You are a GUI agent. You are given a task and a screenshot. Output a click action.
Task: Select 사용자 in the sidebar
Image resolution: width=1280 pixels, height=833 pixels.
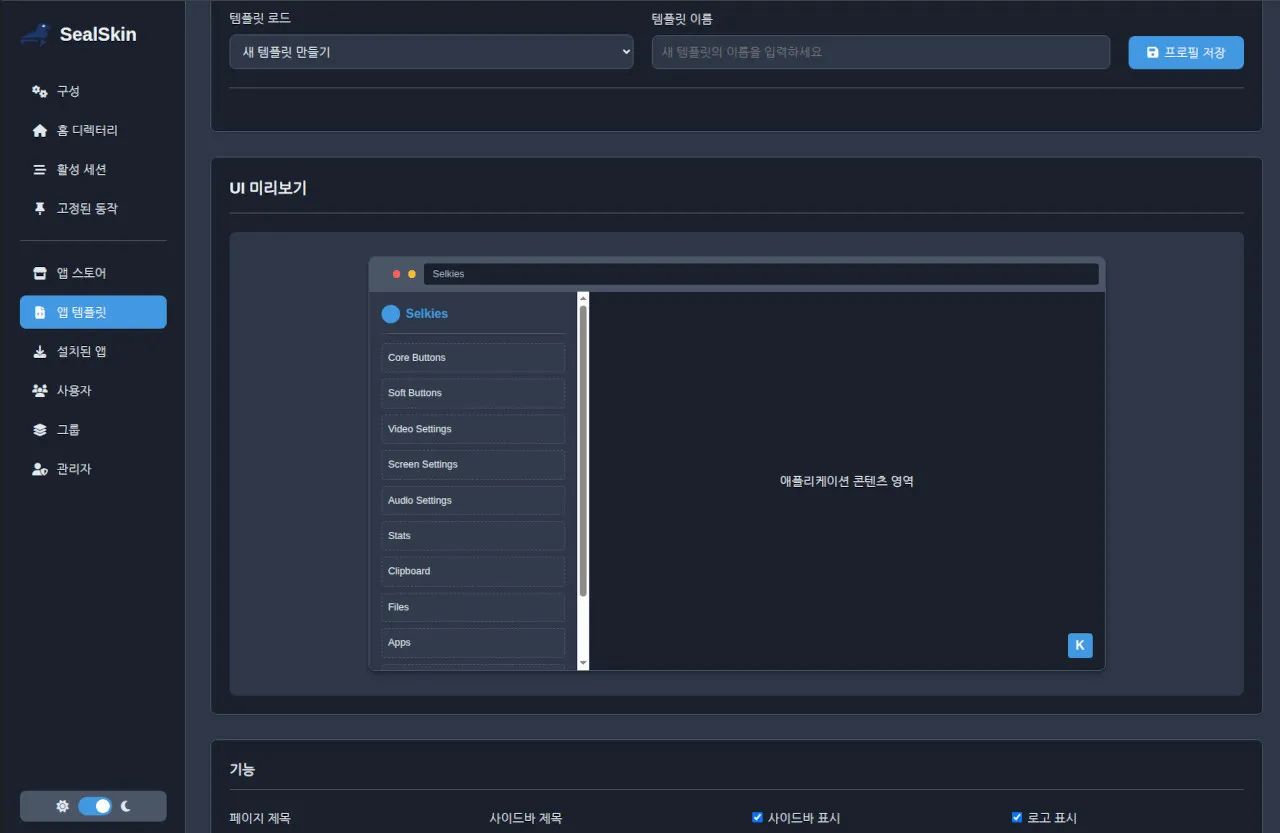point(93,391)
